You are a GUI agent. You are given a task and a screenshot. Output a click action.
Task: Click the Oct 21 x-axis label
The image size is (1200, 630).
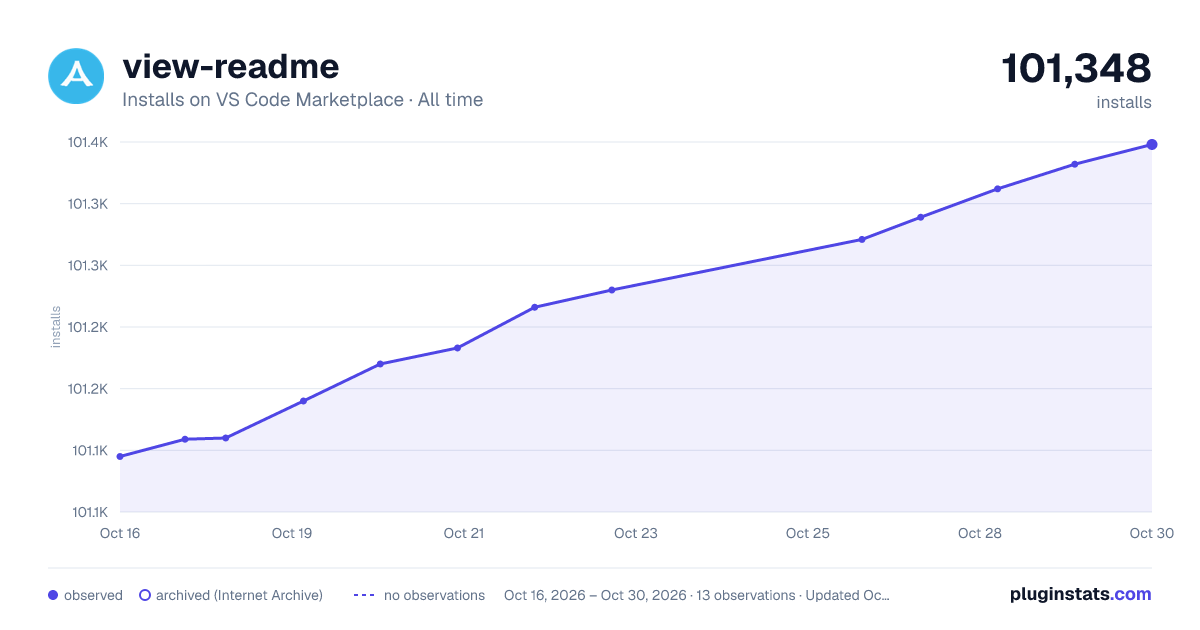point(464,533)
